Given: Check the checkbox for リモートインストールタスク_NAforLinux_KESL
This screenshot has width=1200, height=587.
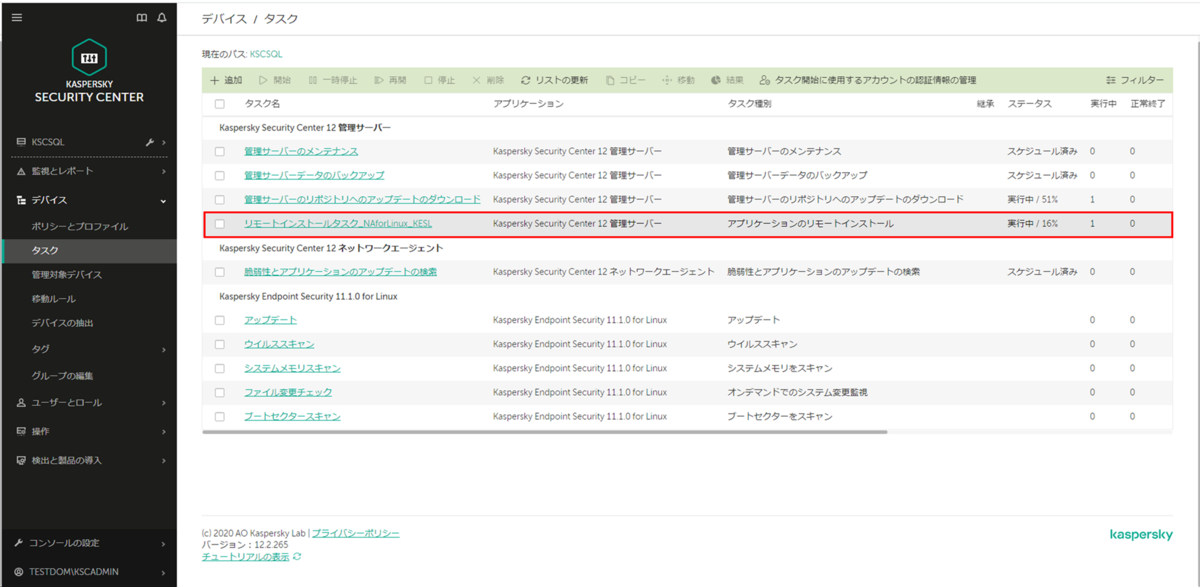Looking at the screenshot, I should coord(218,223).
